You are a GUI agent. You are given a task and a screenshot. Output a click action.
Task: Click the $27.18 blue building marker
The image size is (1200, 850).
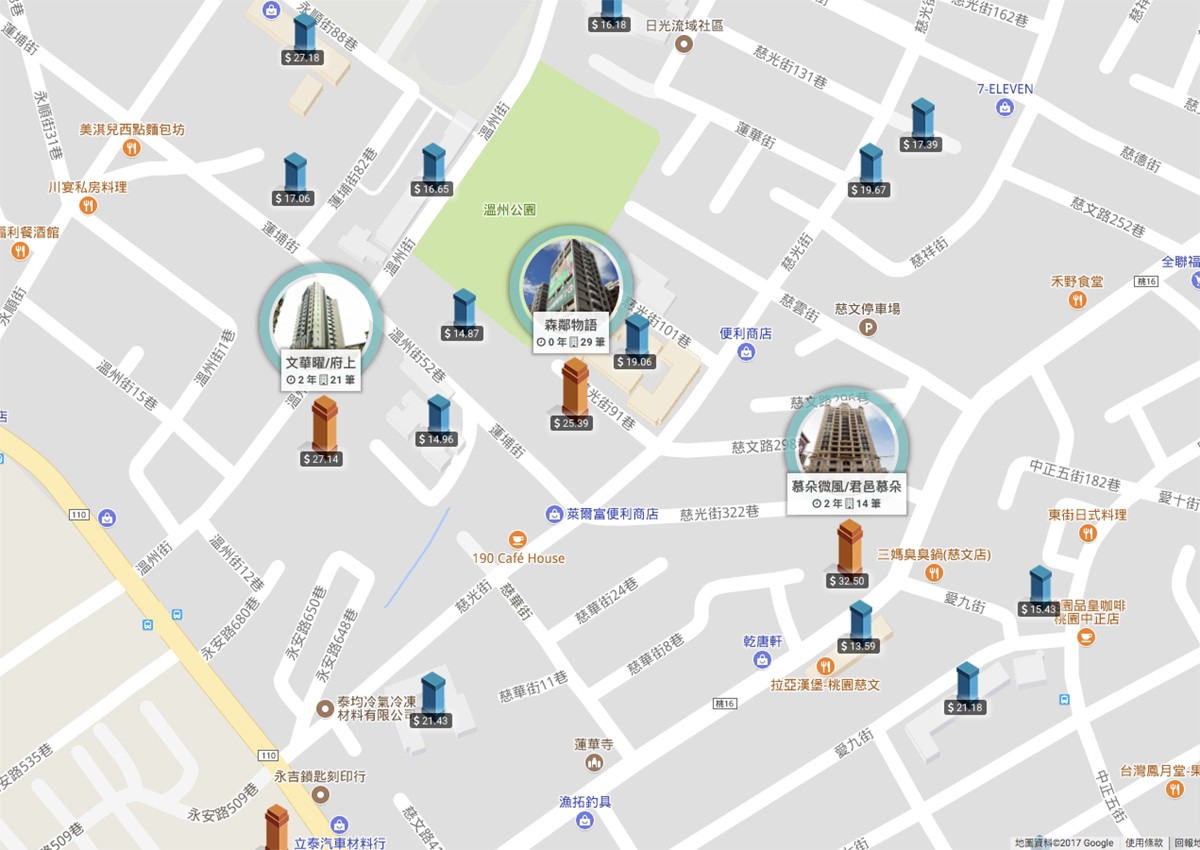point(304,40)
